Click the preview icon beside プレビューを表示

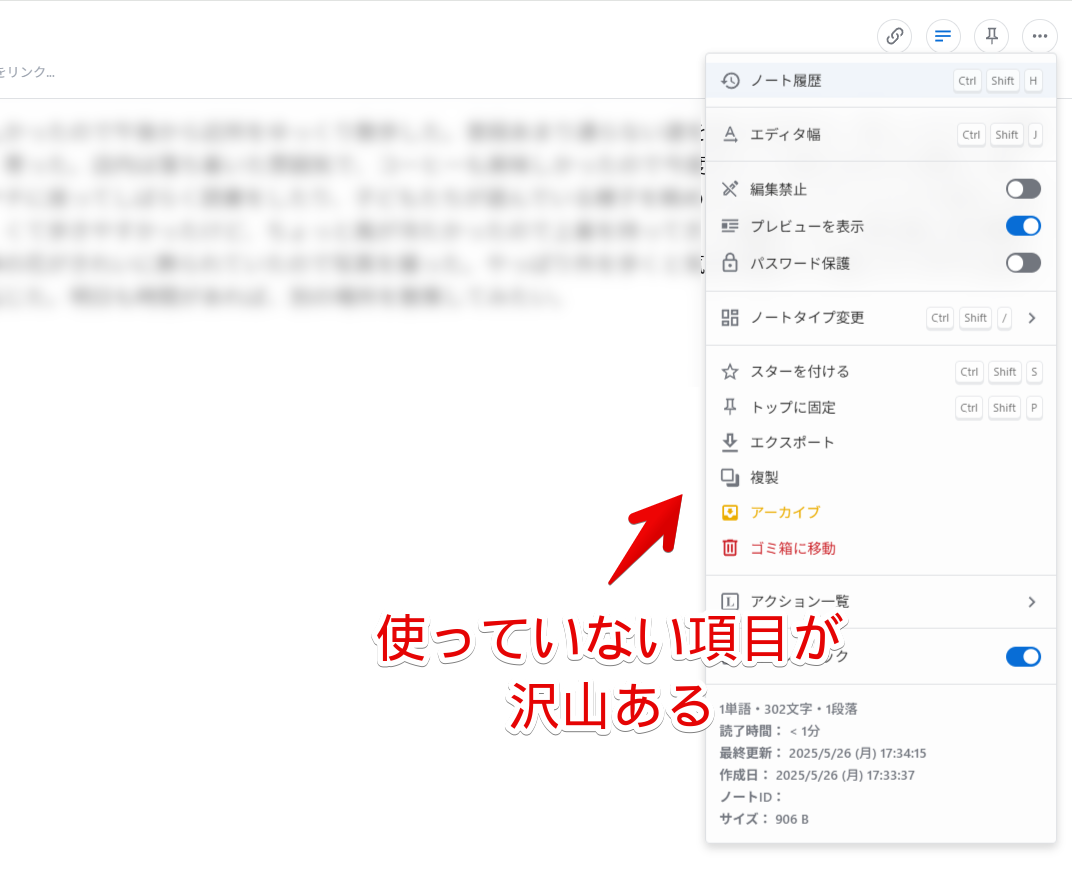click(x=730, y=226)
